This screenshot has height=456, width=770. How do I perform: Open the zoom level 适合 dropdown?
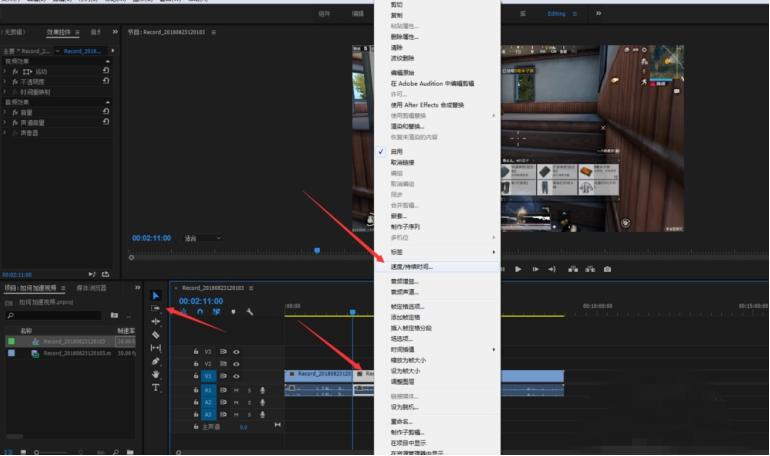(x=203, y=238)
